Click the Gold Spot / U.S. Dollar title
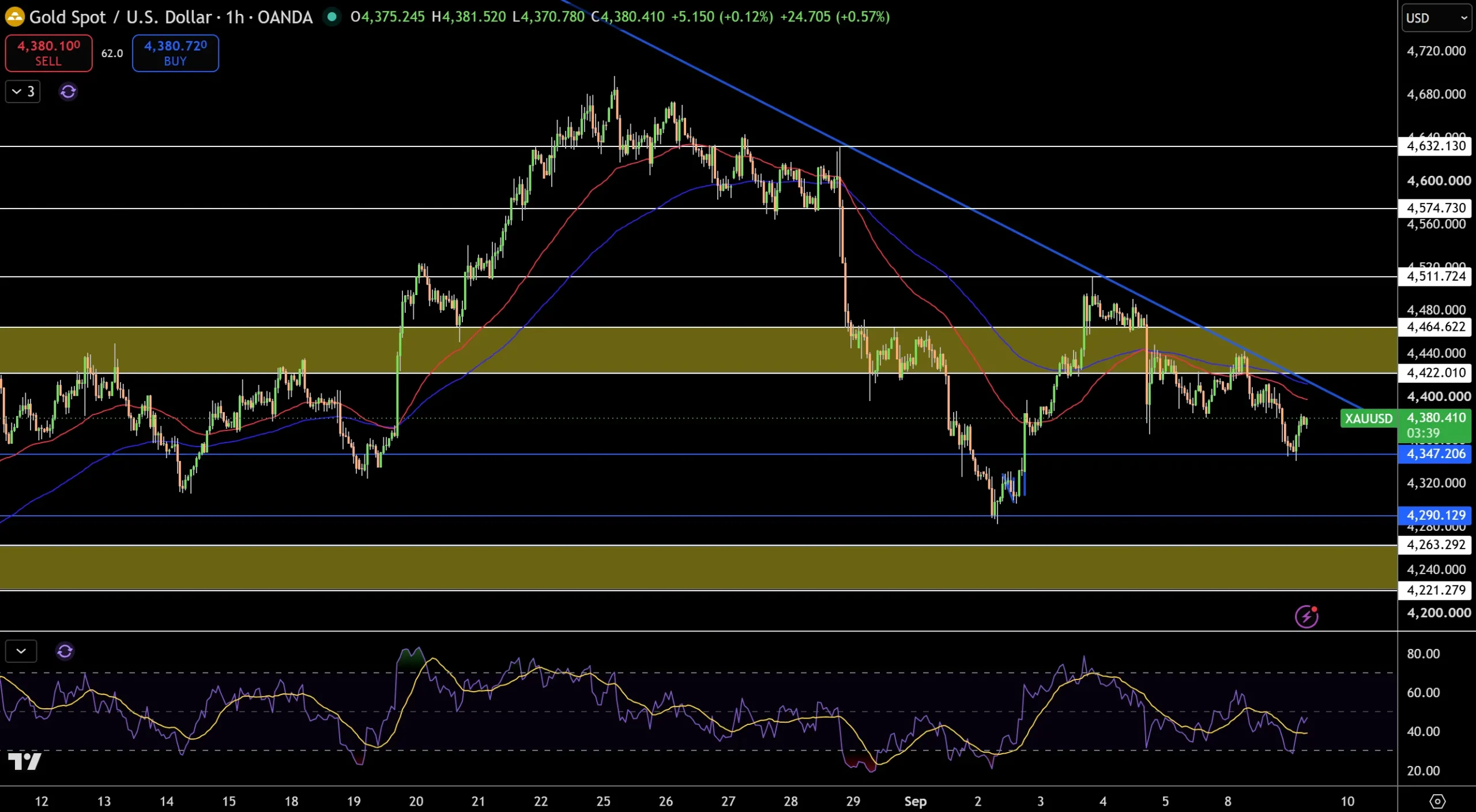This screenshot has height=812, width=1476. click(x=121, y=17)
